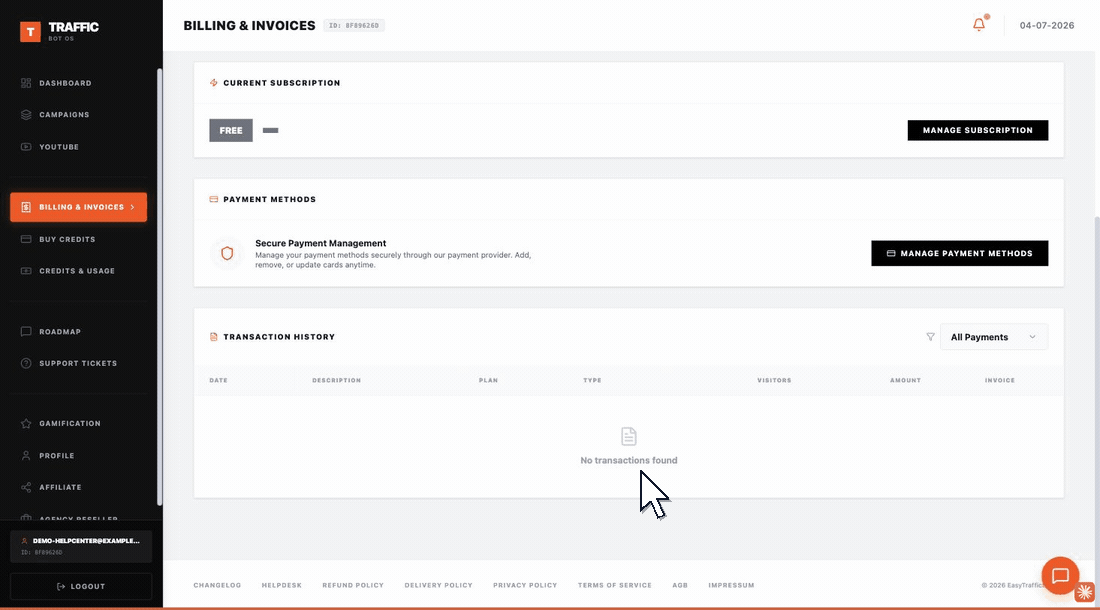Open the Terms of Service footer link

(x=615, y=585)
